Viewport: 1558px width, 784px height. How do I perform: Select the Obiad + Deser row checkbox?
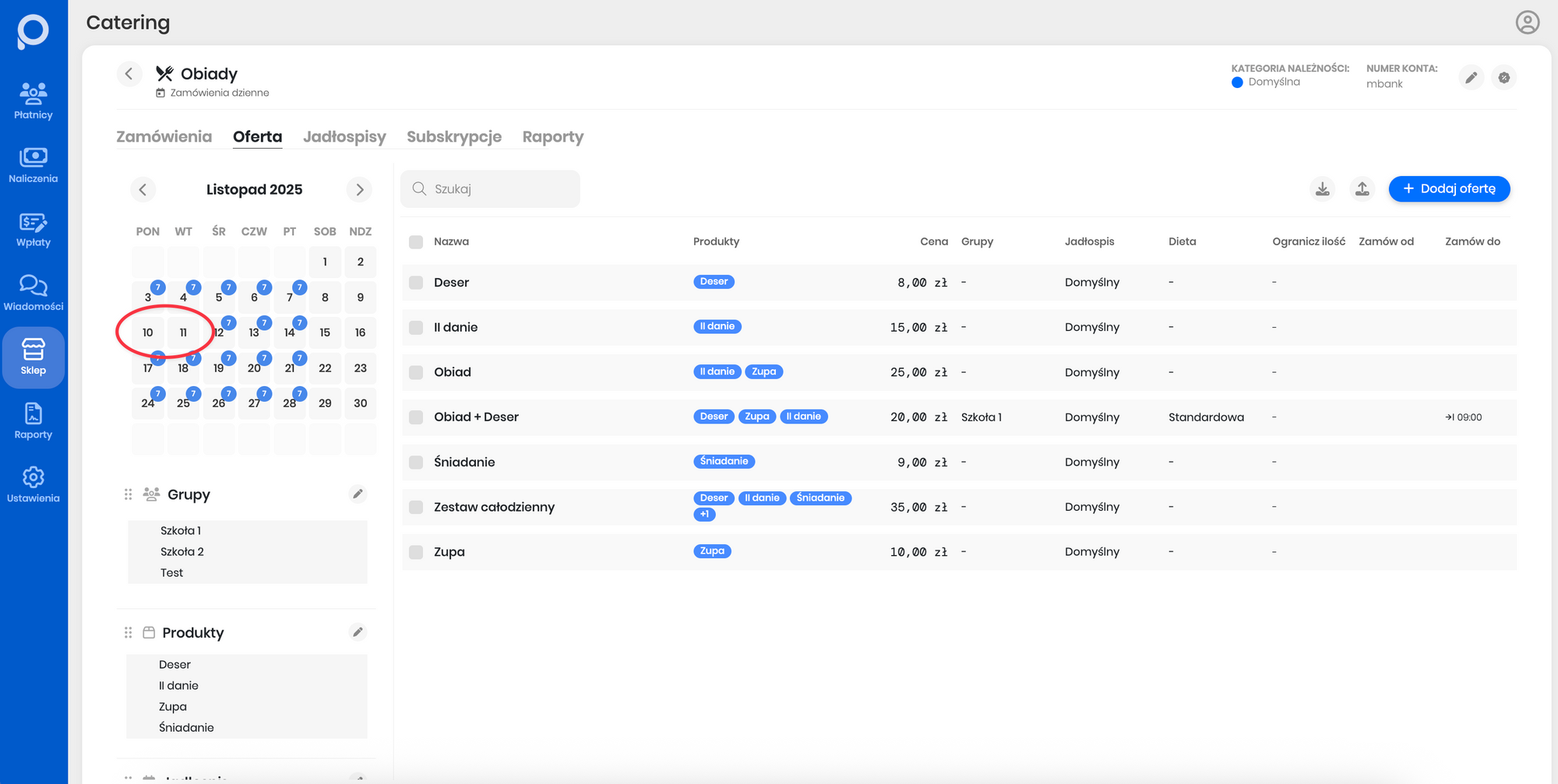pos(416,417)
